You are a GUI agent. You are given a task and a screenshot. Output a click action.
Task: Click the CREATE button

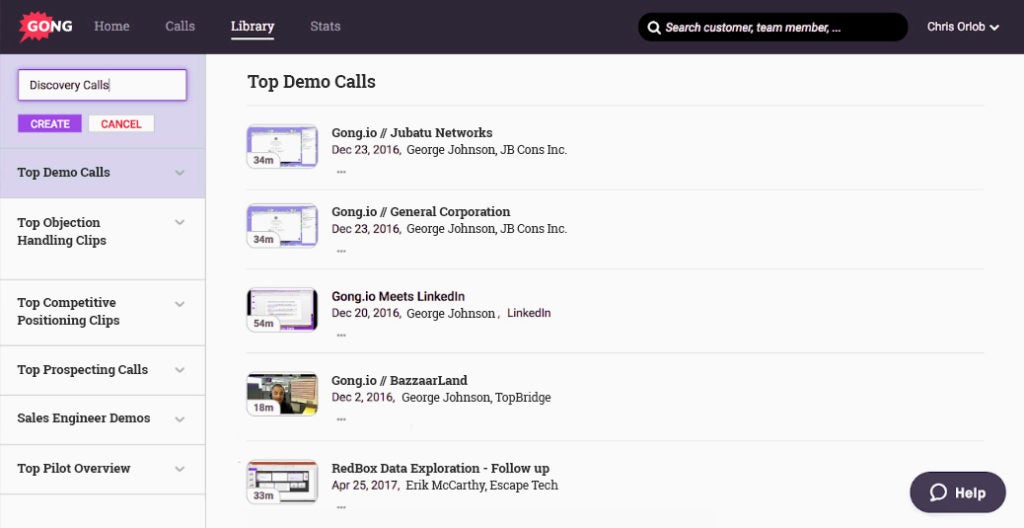pos(50,124)
